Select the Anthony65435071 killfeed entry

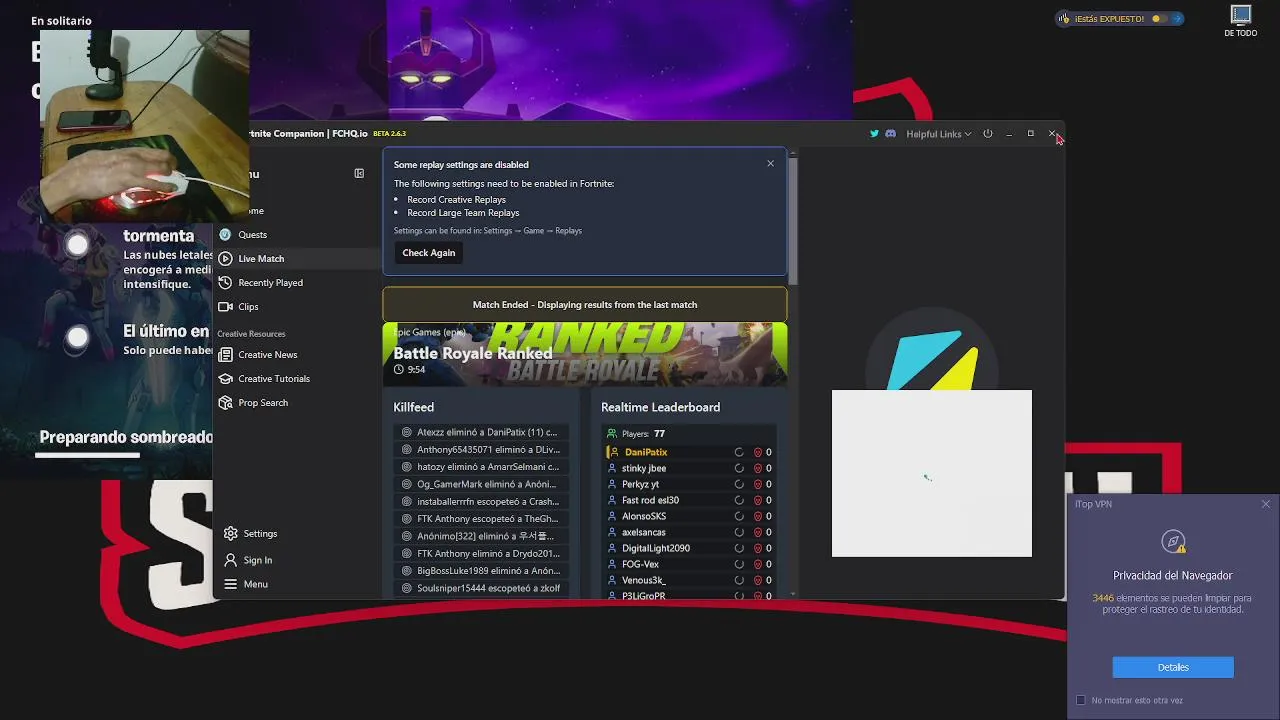tap(481, 450)
